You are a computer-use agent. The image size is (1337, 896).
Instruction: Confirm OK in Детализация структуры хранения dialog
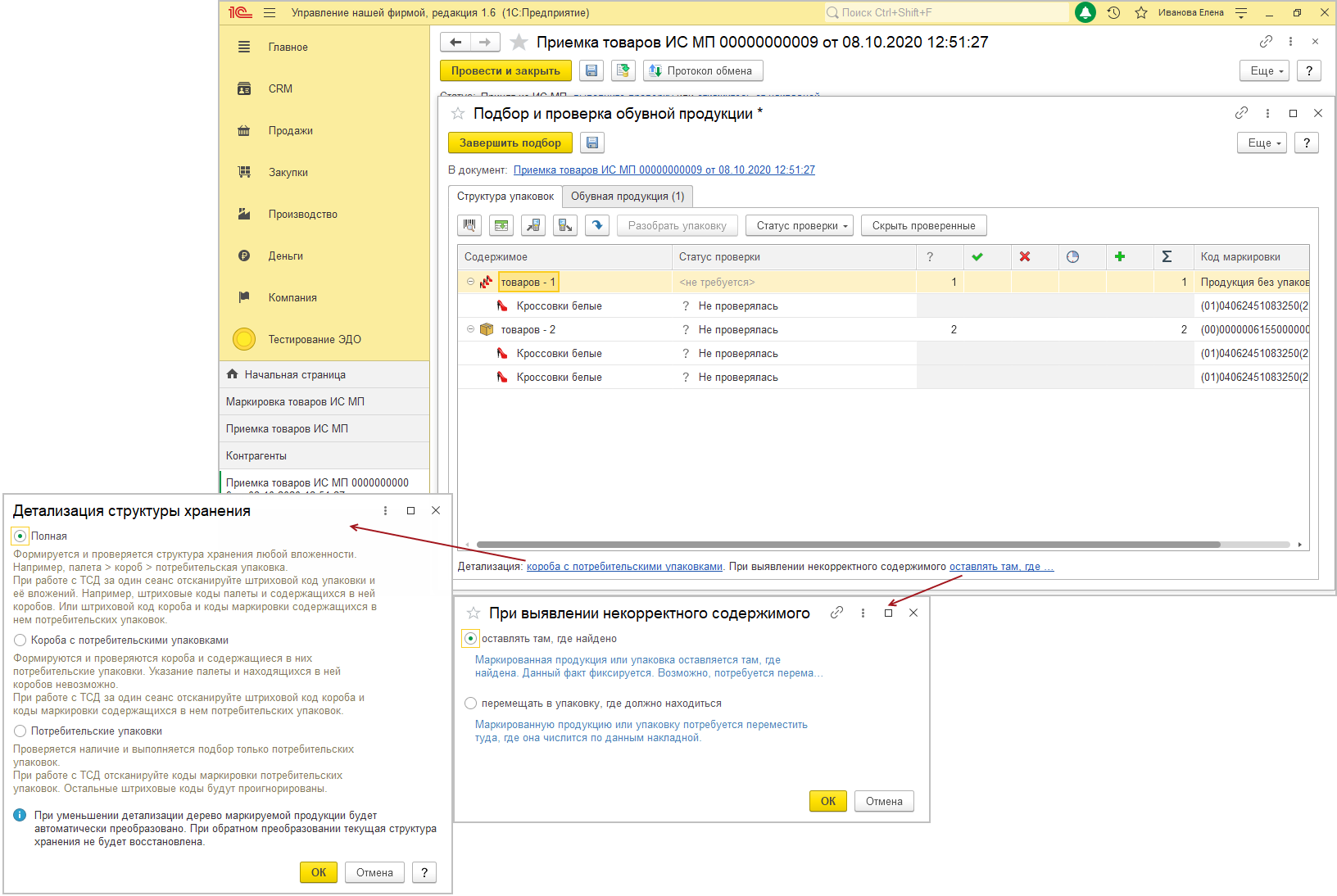pyautogui.click(x=319, y=872)
